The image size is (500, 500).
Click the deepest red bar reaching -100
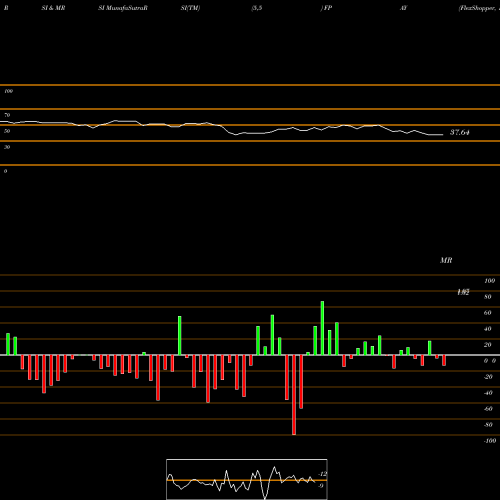tap(294, 395)
